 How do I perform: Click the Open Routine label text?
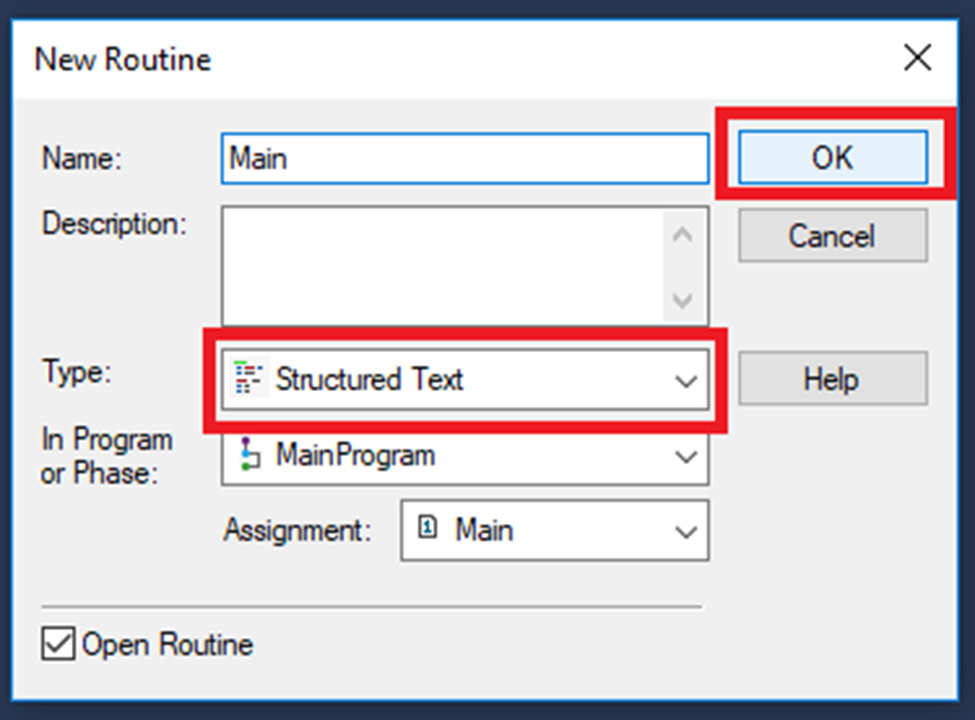[167, 645]
